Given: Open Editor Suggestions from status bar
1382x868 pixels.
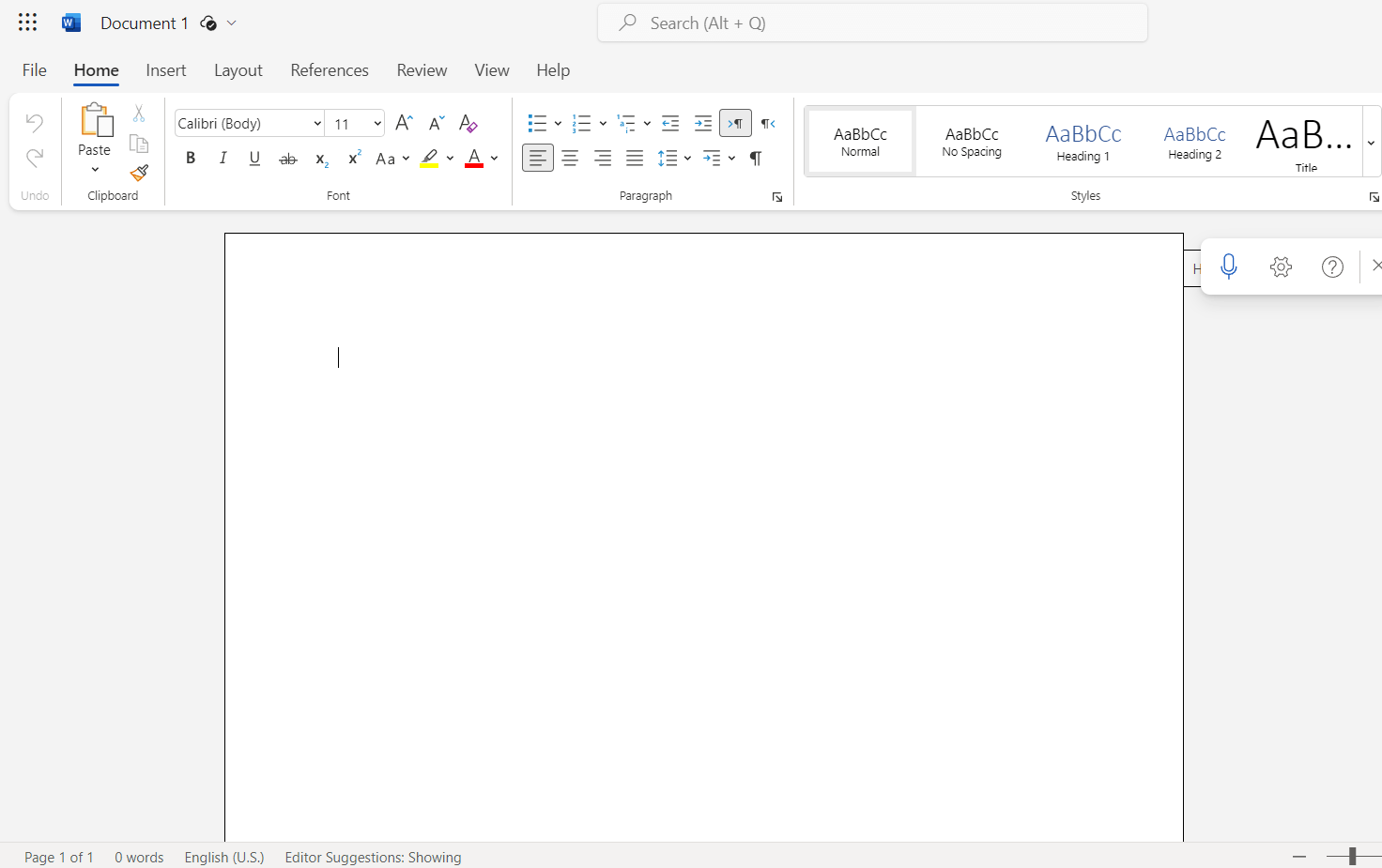Looking at the screenshot, I should tap(373, 857).
